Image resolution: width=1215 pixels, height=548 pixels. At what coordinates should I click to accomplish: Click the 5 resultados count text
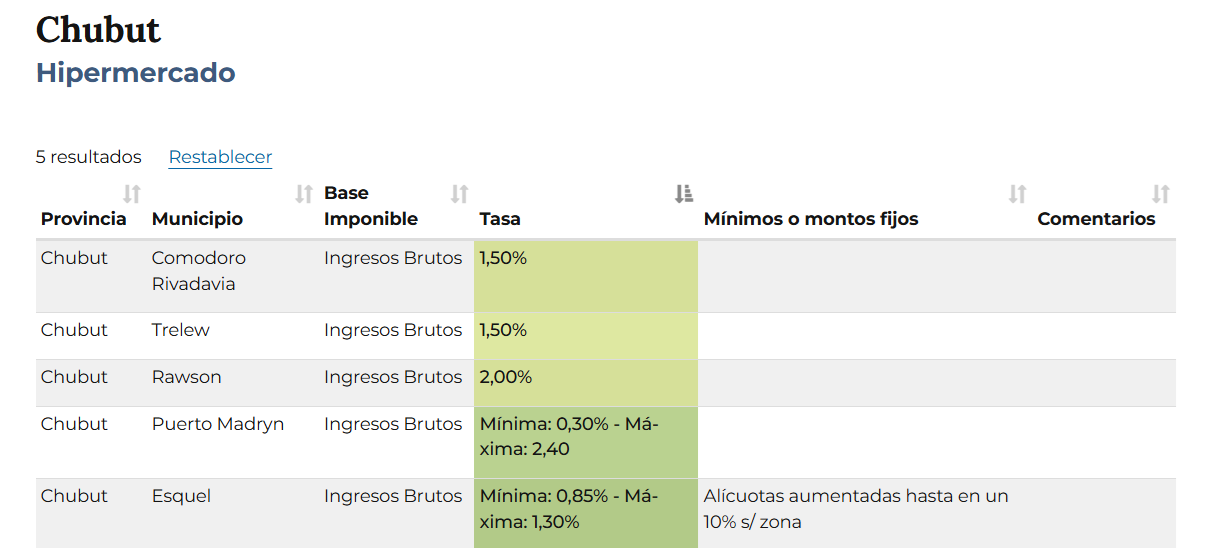pyautogui.click(x=89, y=157)
